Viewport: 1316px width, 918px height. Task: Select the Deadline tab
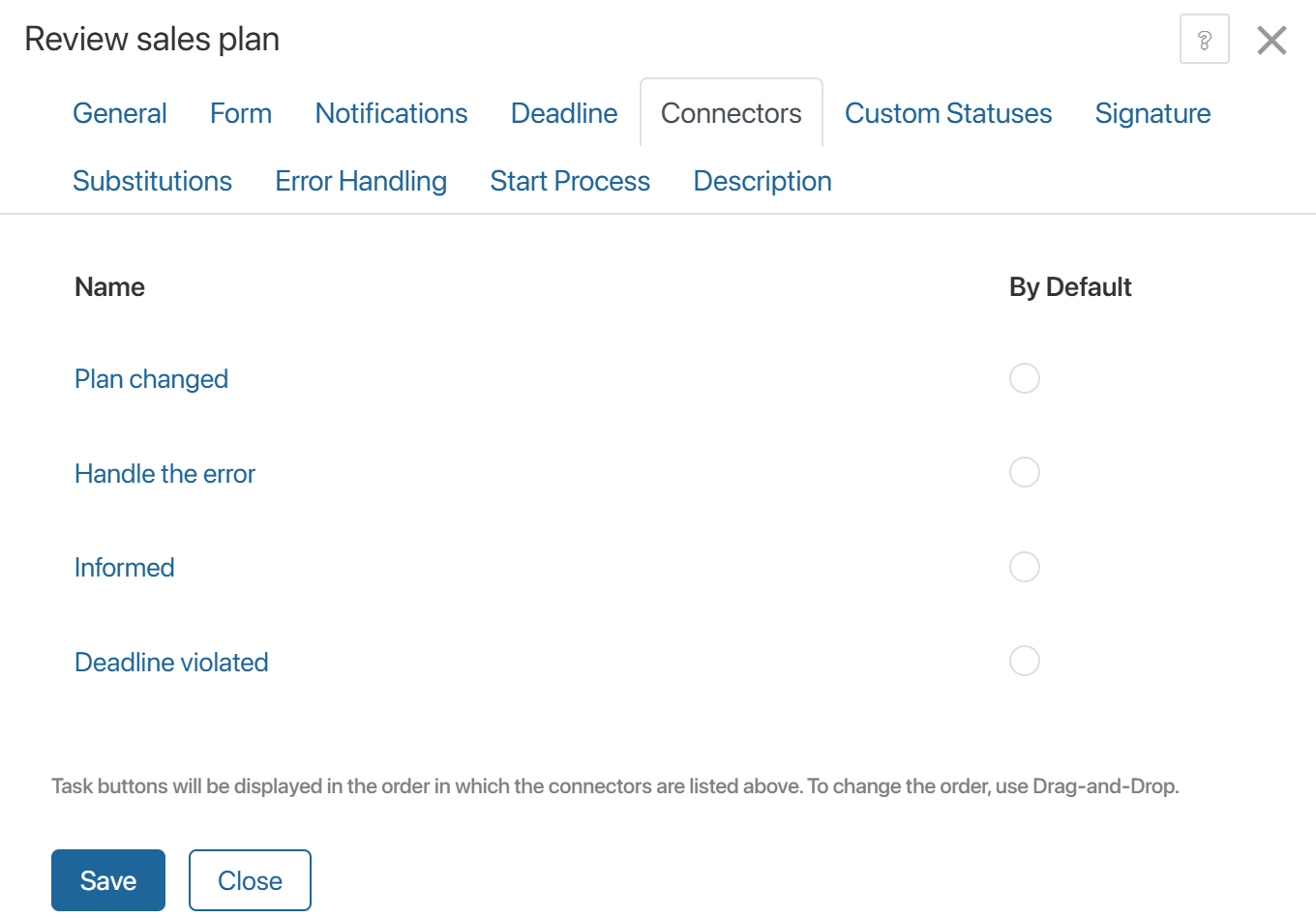click(x=564, y=113)
